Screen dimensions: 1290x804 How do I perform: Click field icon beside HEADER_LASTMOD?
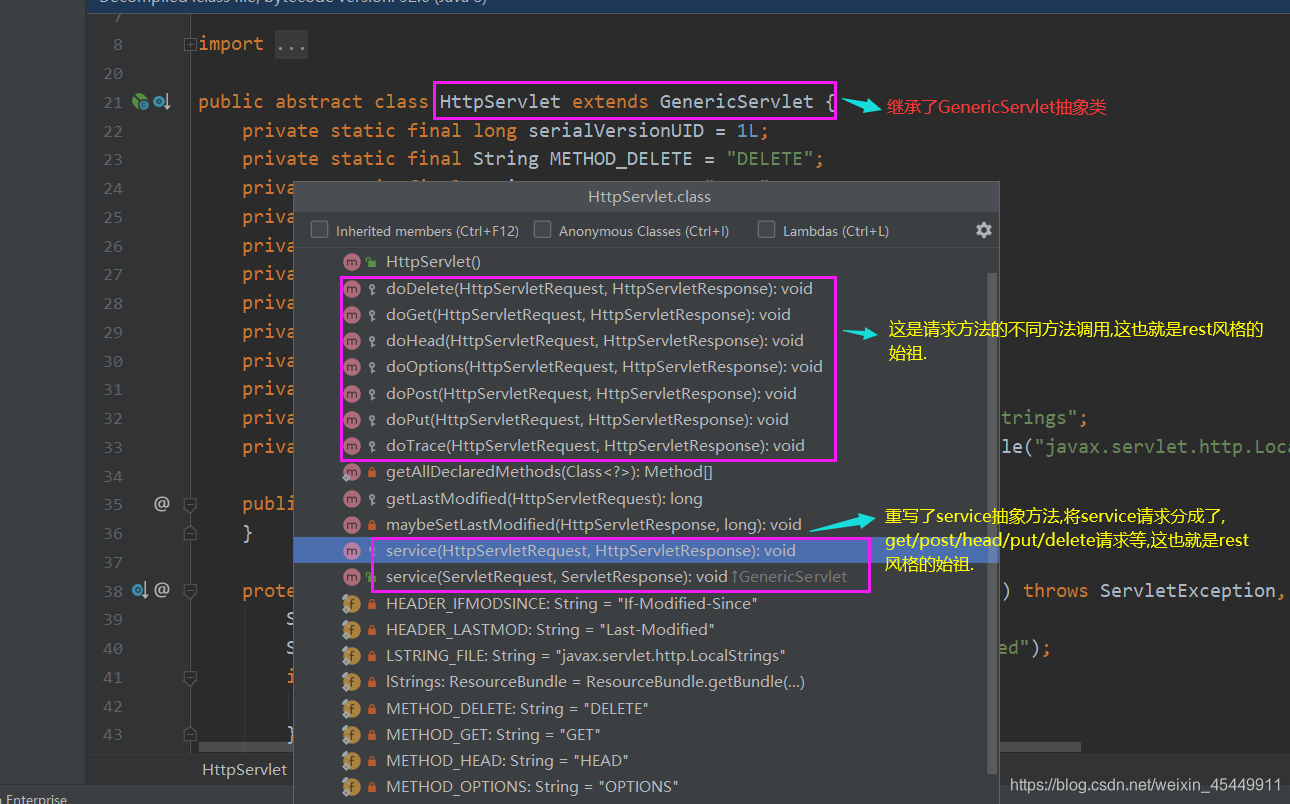point(351,629)
